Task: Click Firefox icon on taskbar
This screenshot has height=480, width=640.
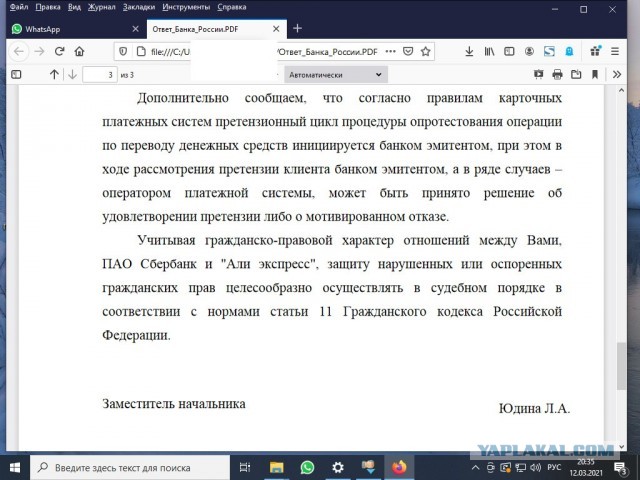Action: [x=399, y=467]
